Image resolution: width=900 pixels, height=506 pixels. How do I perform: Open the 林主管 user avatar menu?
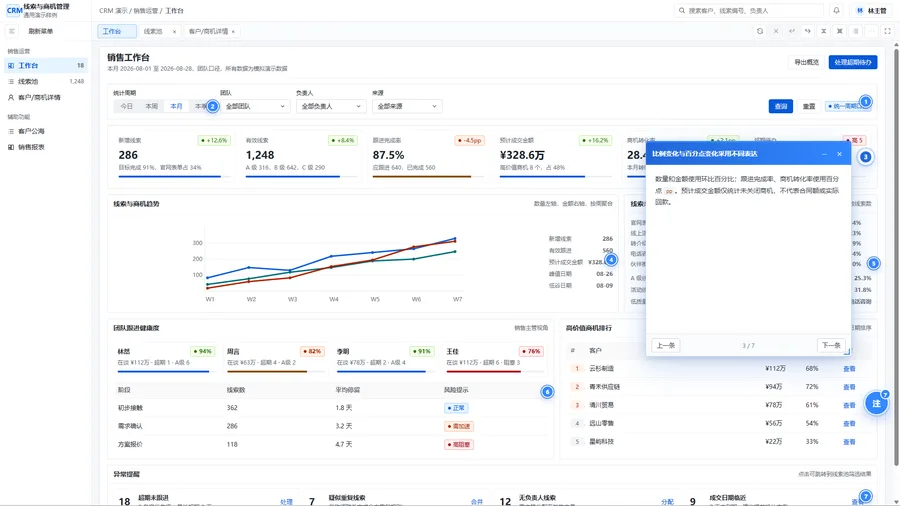[871, 10]
